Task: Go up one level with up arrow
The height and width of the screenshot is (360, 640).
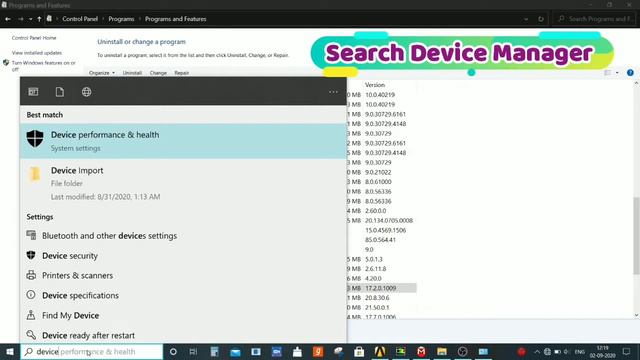Action: (39, 19)
